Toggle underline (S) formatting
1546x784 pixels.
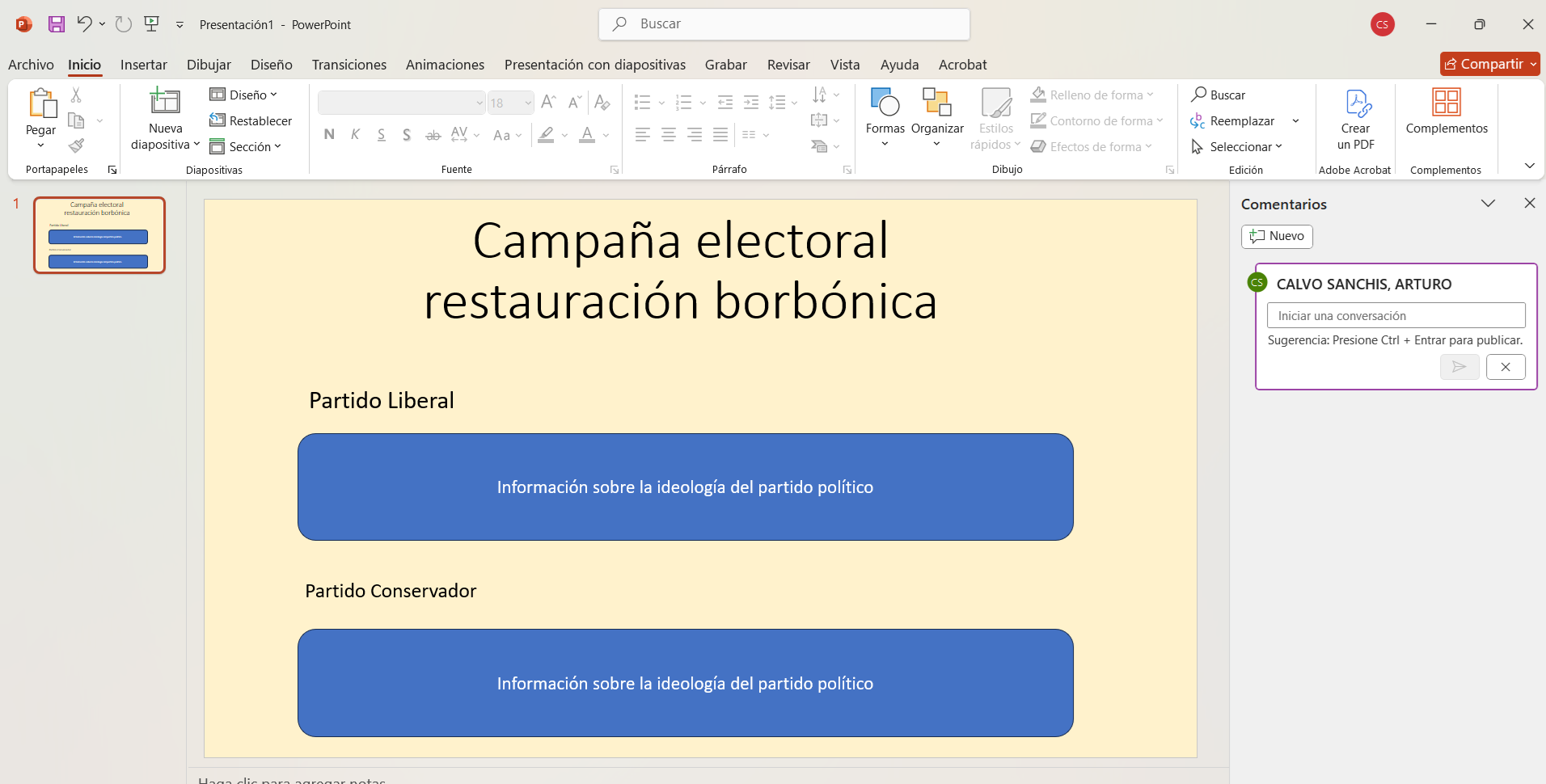(x=381, y=135)
